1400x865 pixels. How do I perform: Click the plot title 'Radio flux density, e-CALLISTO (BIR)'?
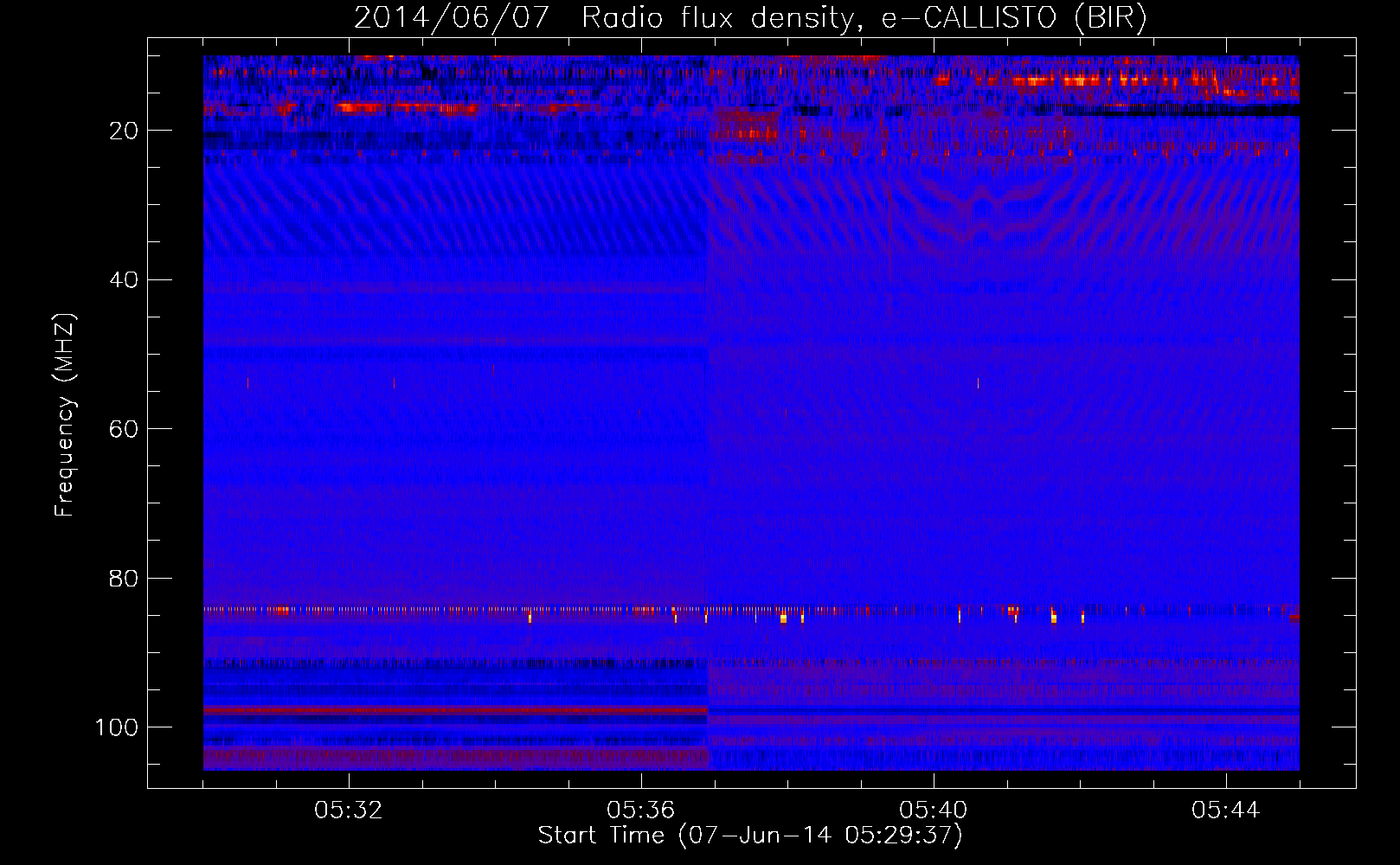864,18
